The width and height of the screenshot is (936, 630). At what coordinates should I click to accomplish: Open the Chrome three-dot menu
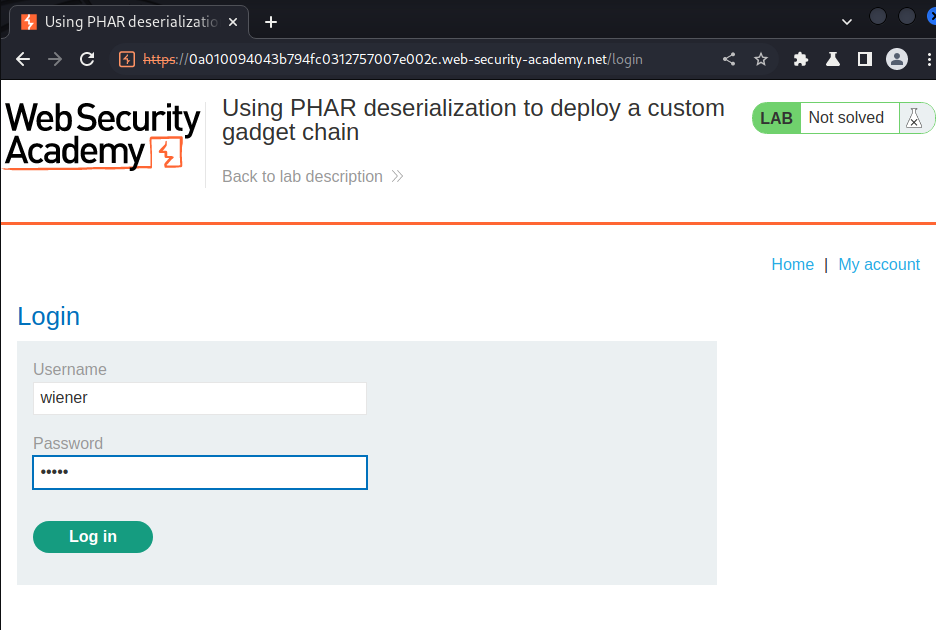pos(928,59)
